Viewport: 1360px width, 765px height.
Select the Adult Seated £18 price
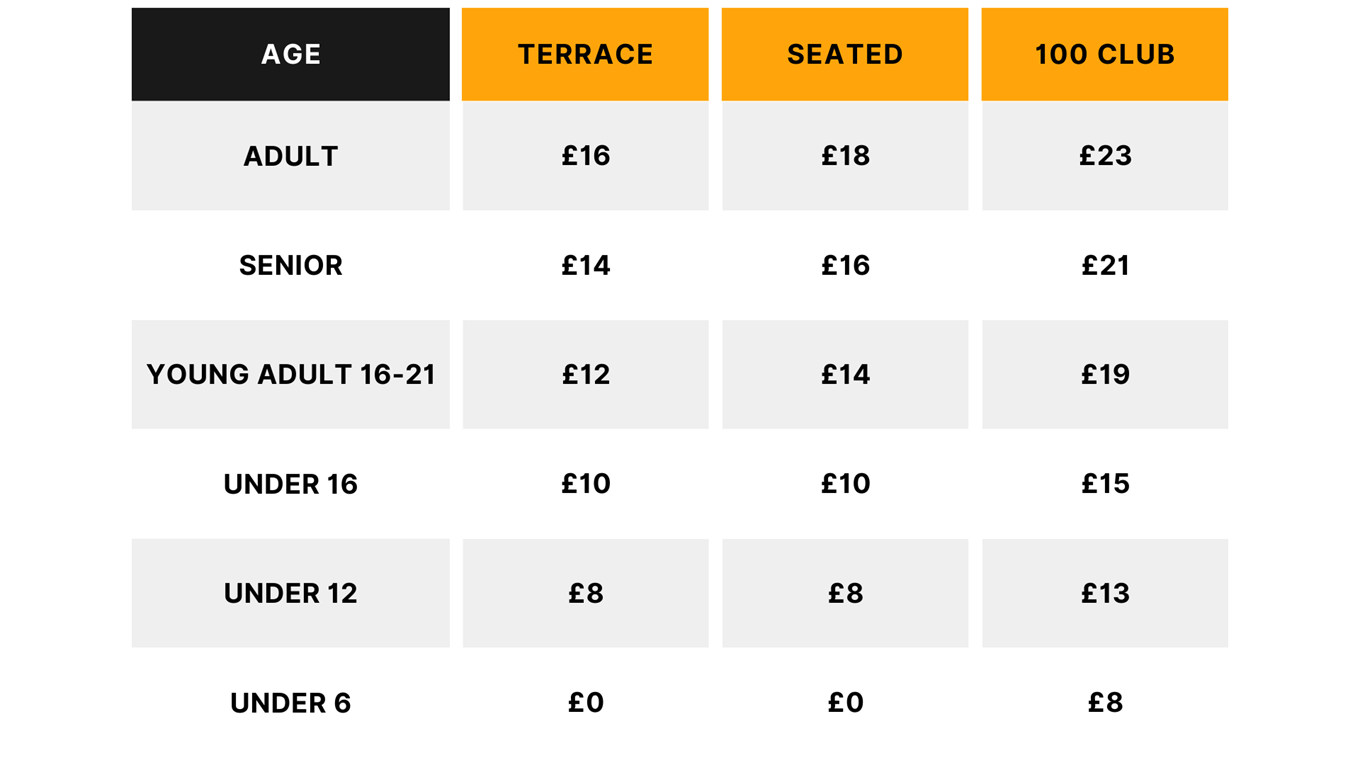pyautogui.click(x=845, y=156)
